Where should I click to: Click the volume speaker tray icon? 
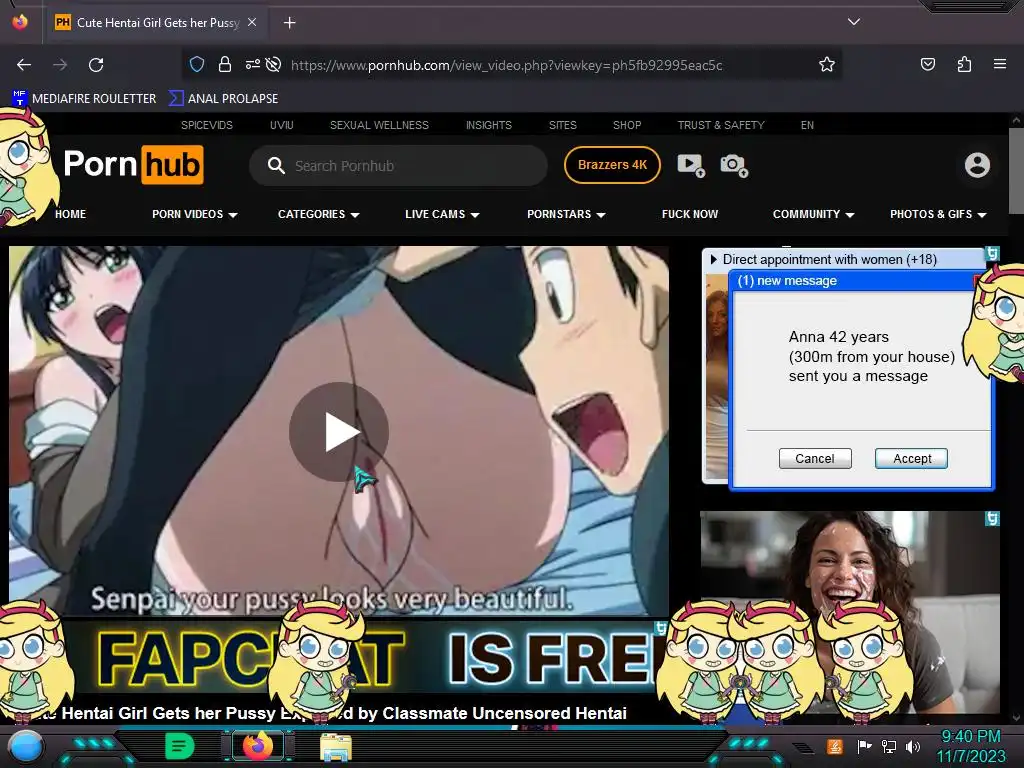[x=912, y=746]
